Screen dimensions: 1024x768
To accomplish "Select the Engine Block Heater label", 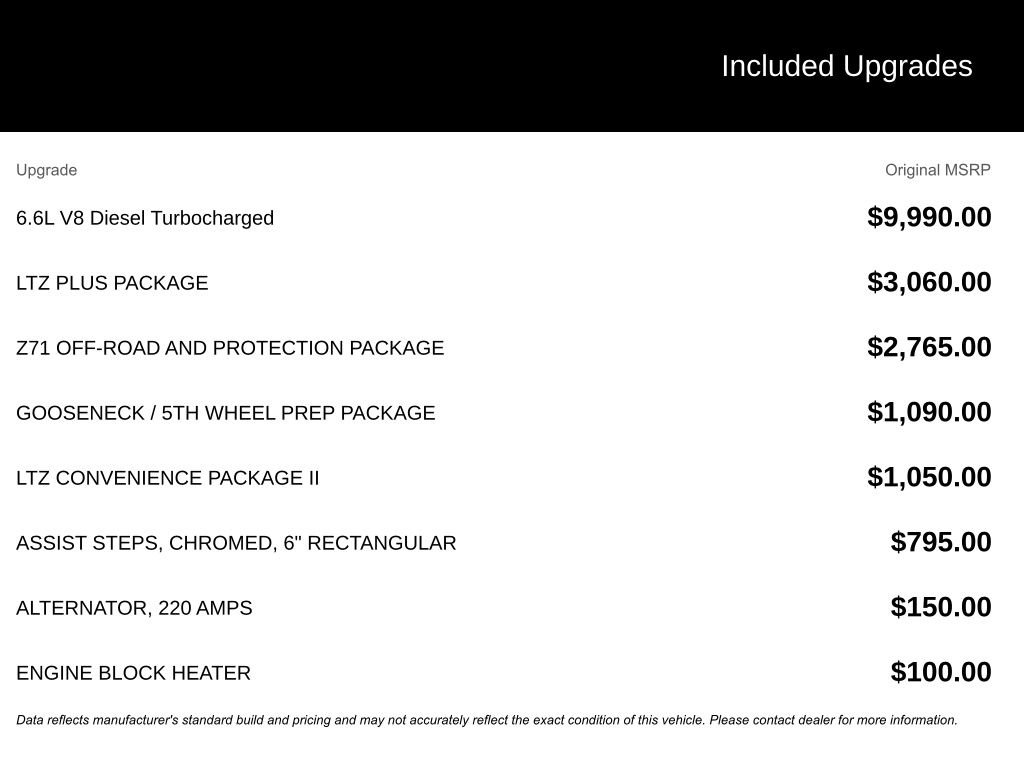I will (x=133, y=673).
